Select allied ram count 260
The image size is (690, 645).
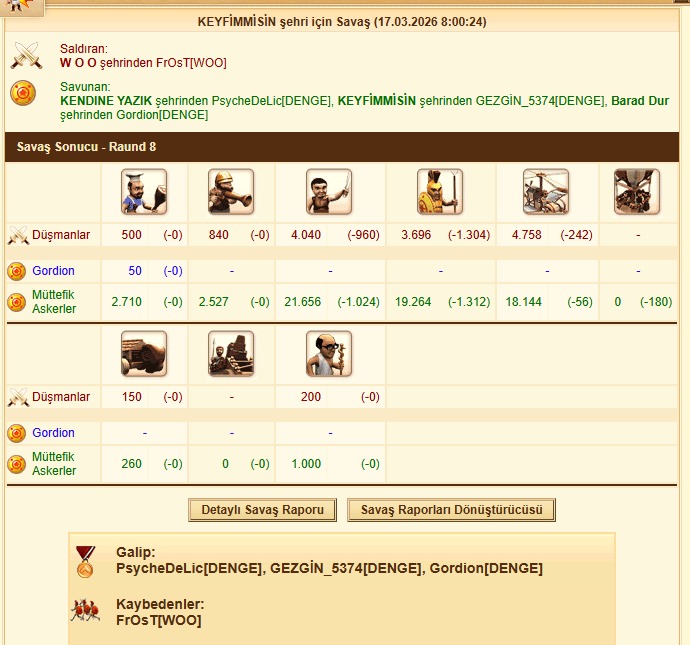tap(132, 464)
